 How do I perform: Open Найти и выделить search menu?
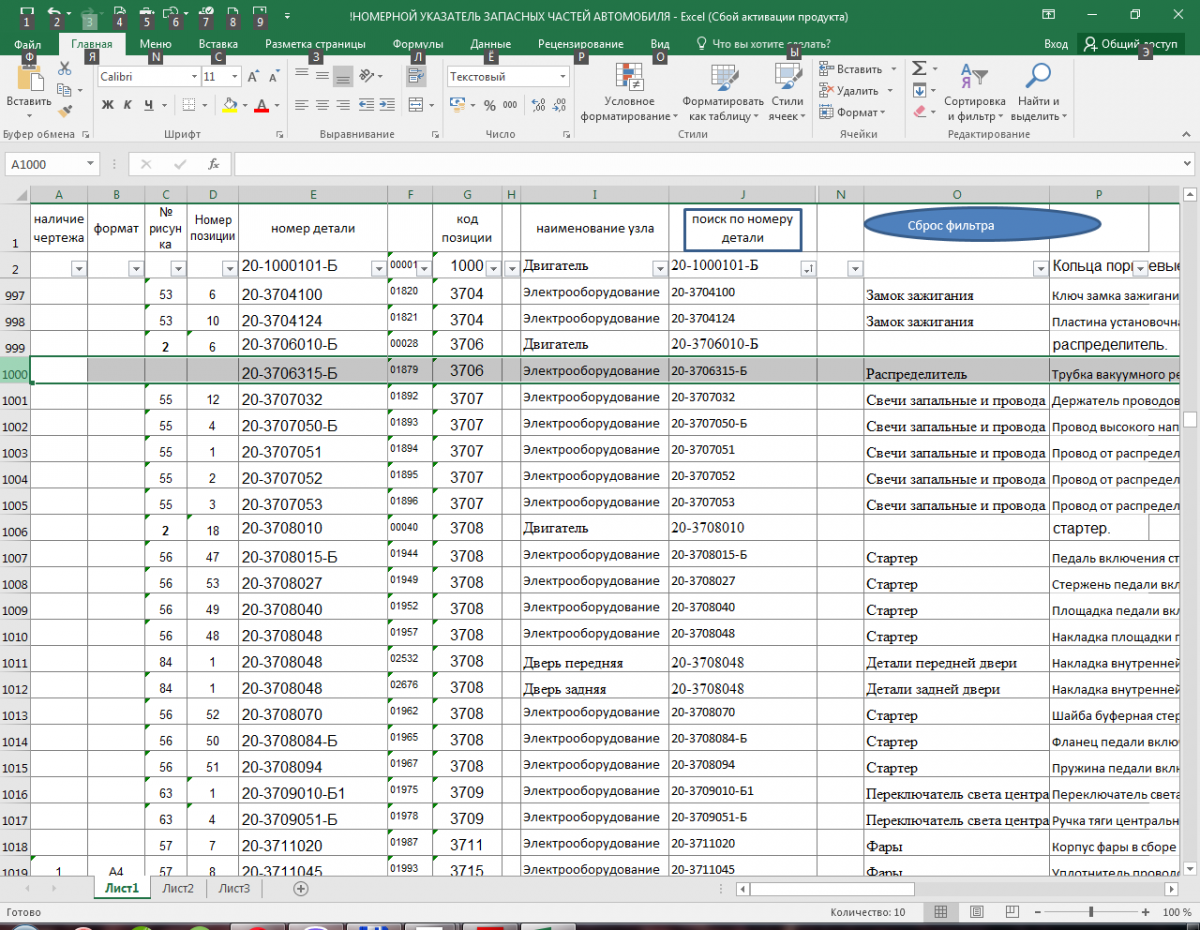pyautogui.click(x=1040, y=93)
